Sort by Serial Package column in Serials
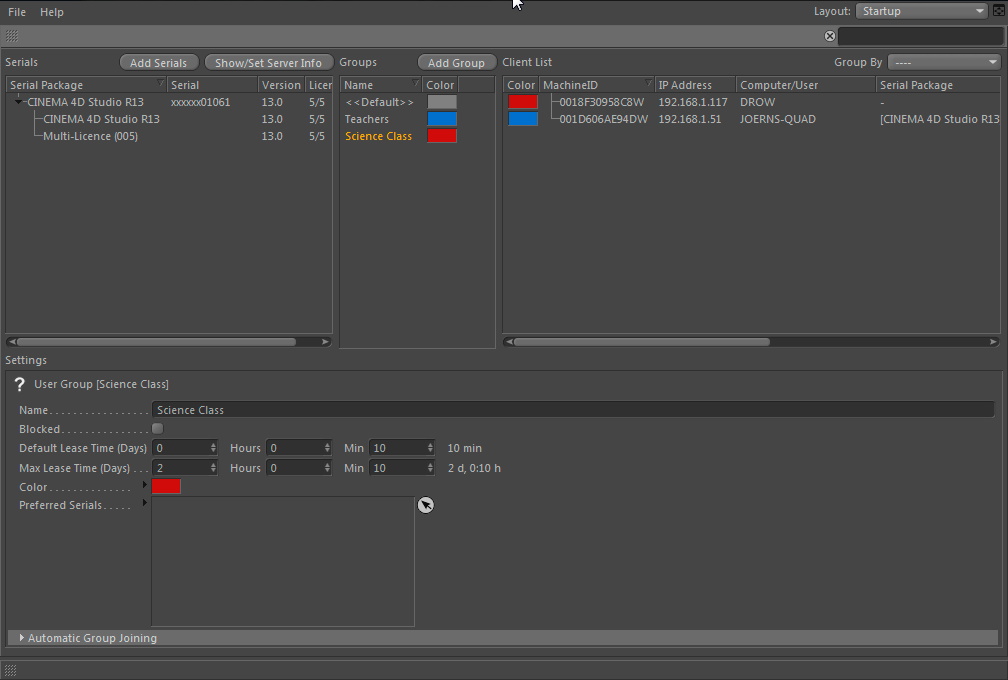The height and width of the screenshot is (680, 1008). 86,85
